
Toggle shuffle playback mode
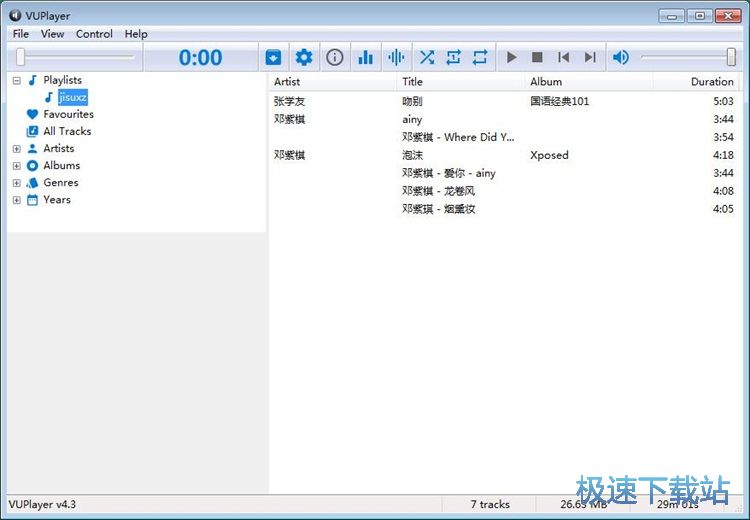[427, 58]
